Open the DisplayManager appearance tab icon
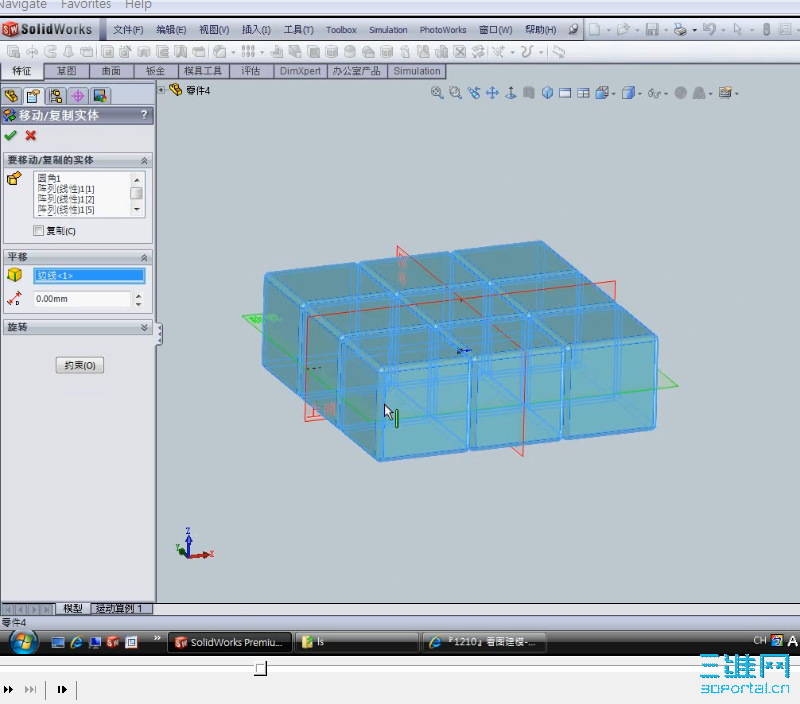This screenshot has width=800, height=704. [x=100, y=96]
